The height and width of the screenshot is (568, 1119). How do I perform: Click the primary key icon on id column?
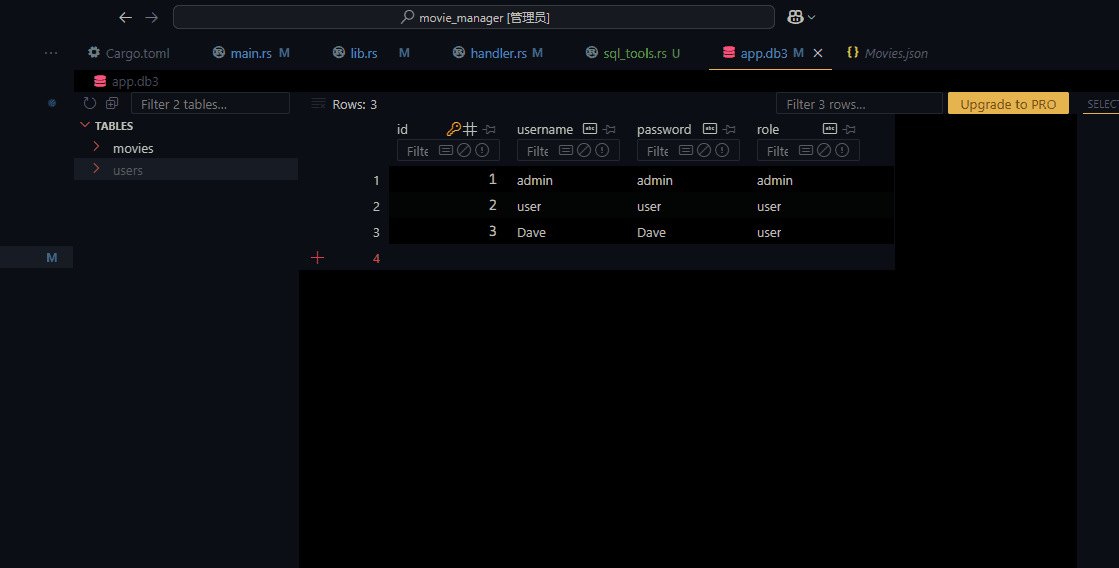pyautogui.click(x=453, y=129)
